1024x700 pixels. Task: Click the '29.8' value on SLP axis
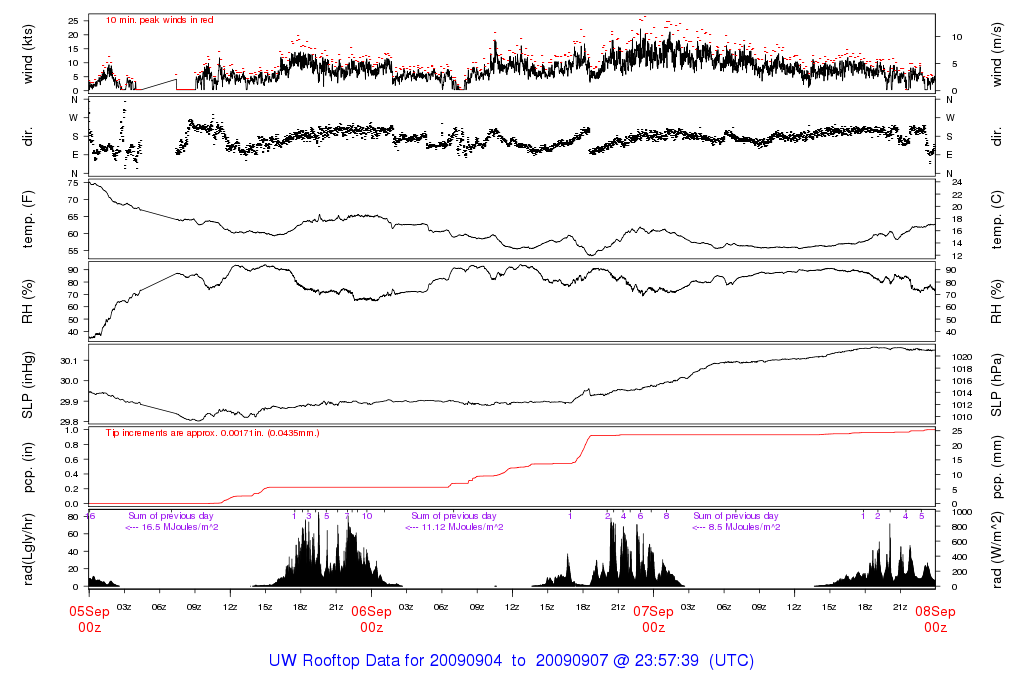pos(69,422)
